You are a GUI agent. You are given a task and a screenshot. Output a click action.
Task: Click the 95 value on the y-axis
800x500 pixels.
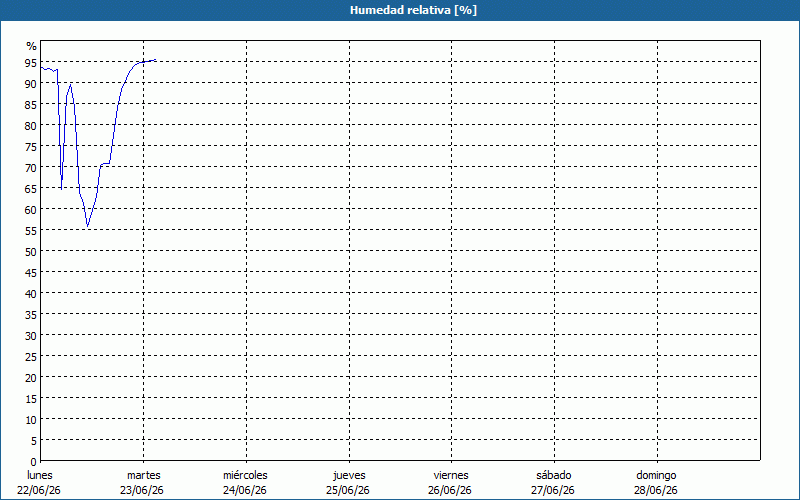click(x=31, y=63)
